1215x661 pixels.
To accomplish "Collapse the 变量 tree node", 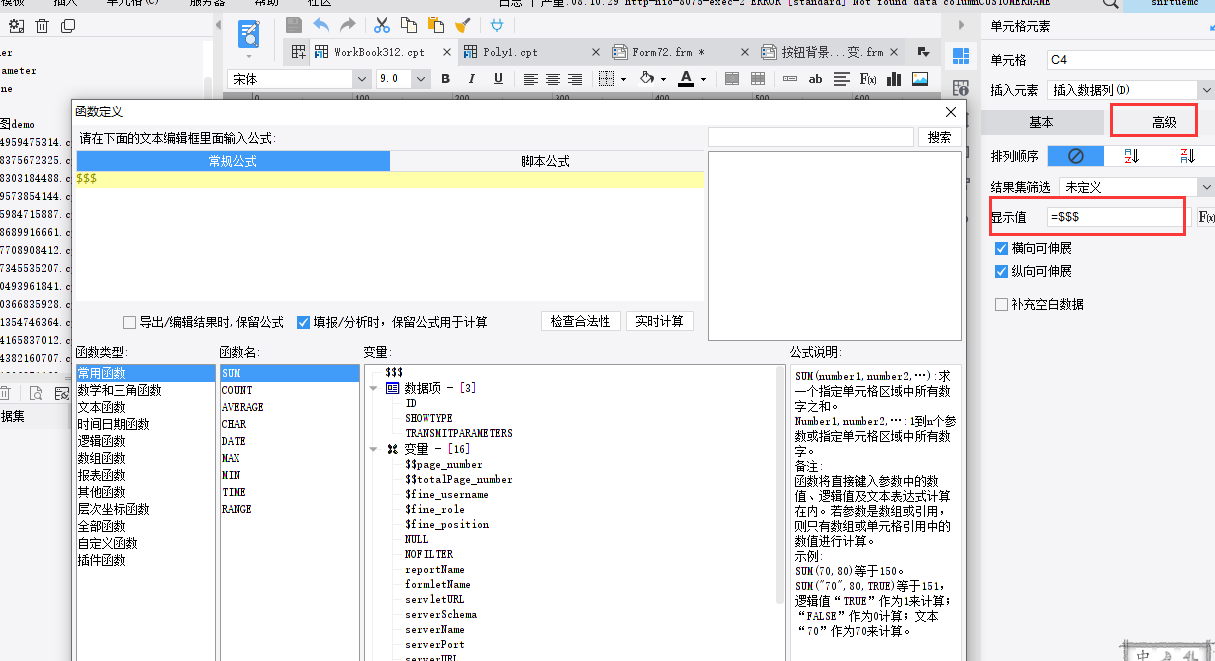I will click(x=373, y=449).
